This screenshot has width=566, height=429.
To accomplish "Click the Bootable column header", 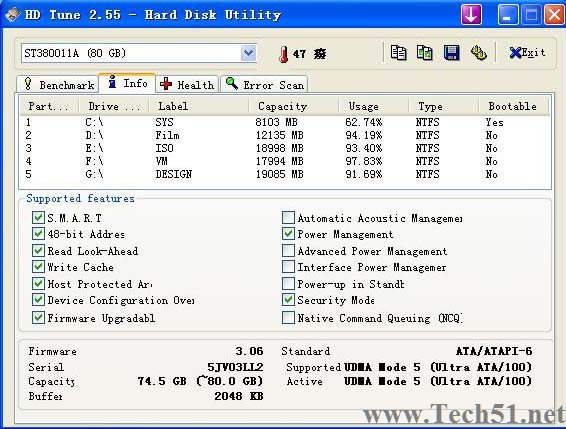I will 513,106.
